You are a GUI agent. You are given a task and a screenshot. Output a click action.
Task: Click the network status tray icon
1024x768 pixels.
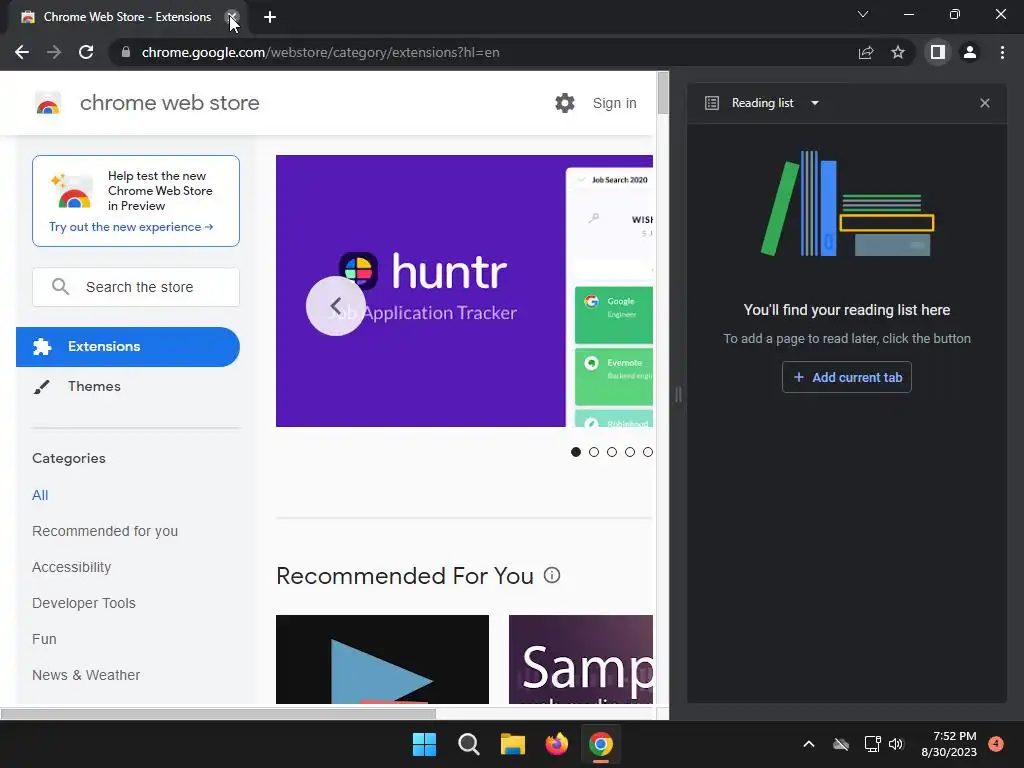(x=872, y=744)
